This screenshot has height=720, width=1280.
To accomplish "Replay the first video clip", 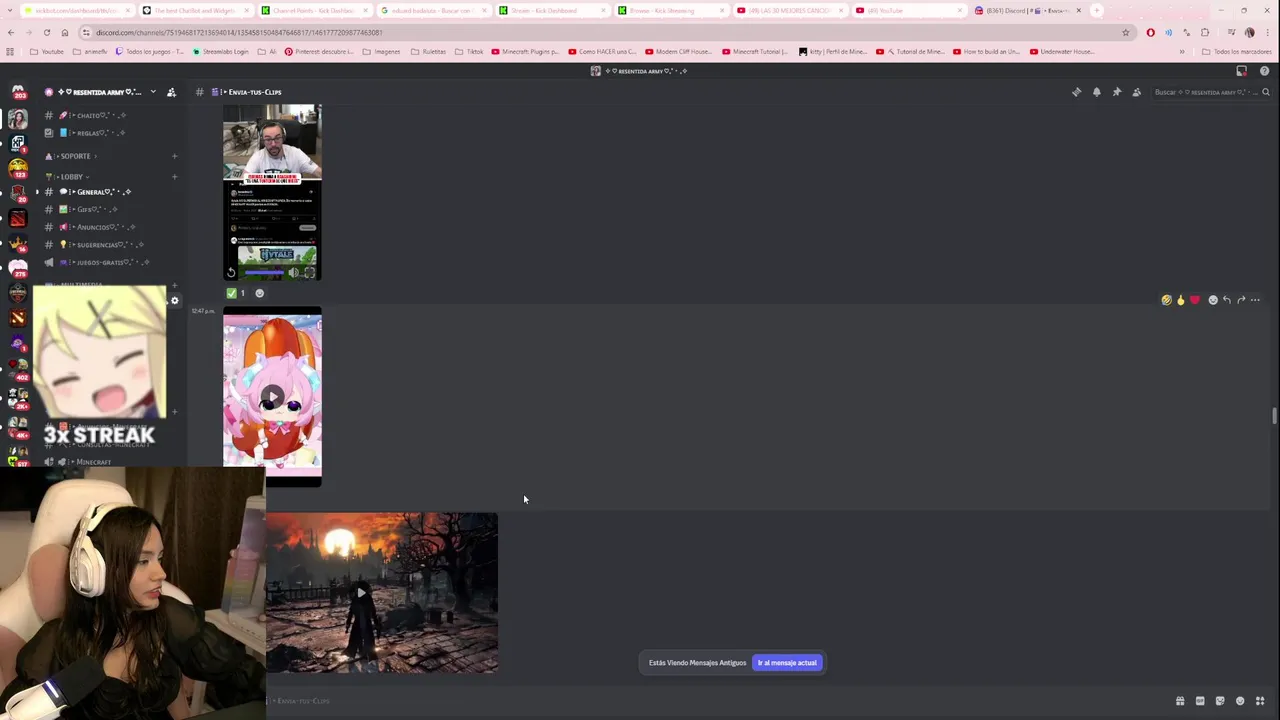I will pos(231,272).
